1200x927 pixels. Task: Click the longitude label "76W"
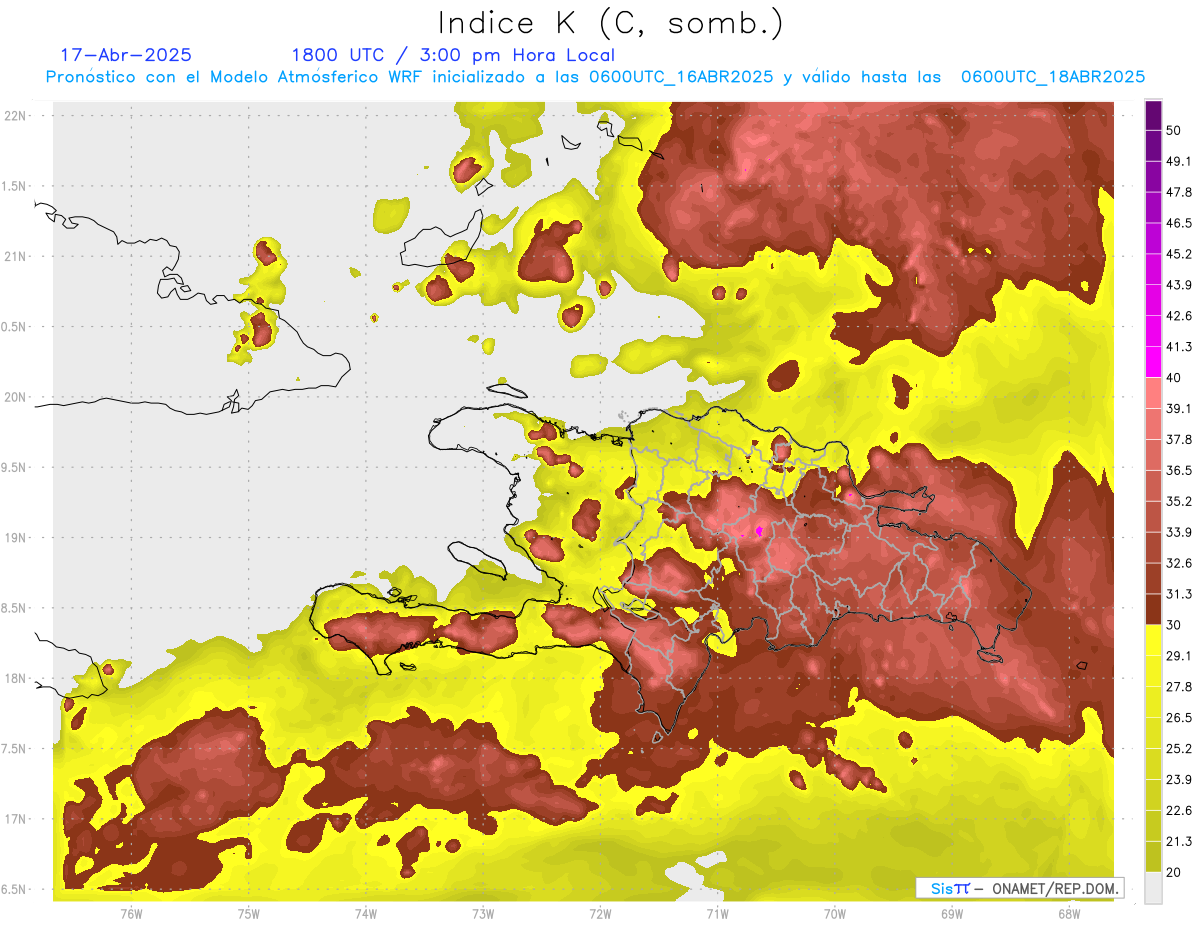point(131,913)
